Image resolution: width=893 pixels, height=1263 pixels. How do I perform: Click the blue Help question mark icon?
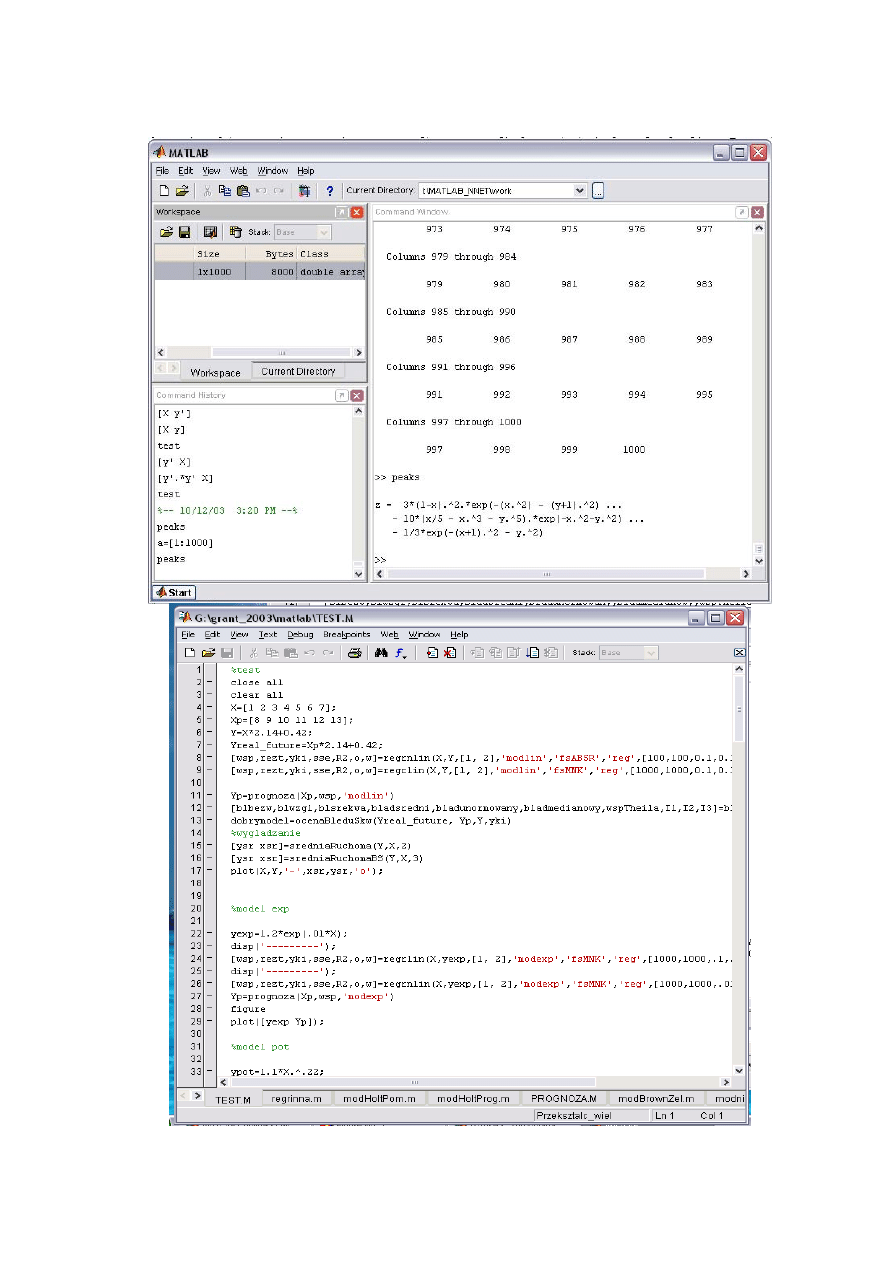pyautogui.click(x=330, y=190)
